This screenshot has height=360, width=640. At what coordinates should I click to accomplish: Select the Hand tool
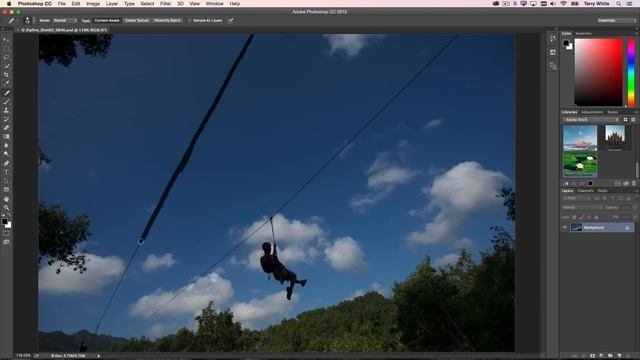pos(6,199)
